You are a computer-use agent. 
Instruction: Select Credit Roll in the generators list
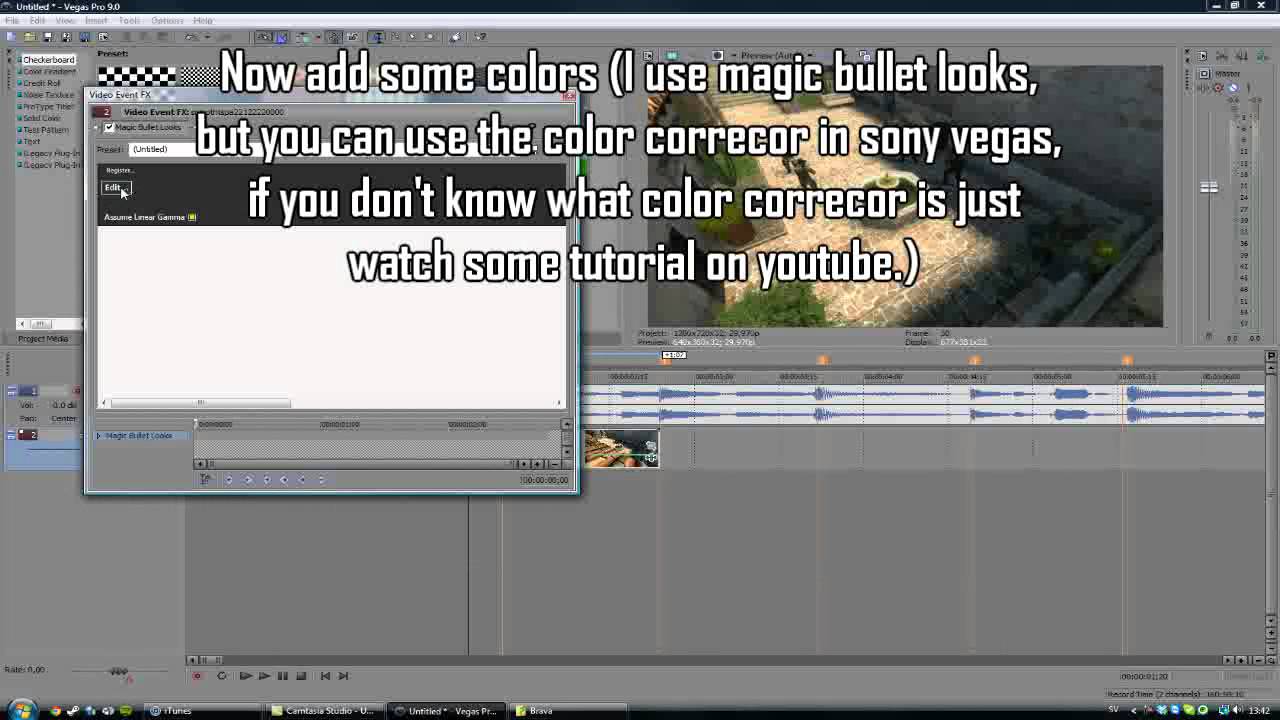[42, 84]
